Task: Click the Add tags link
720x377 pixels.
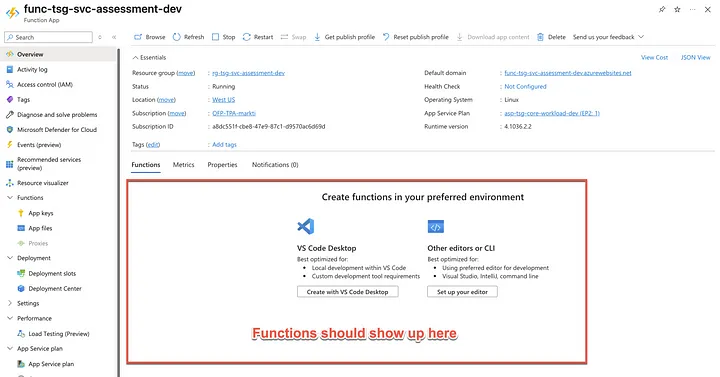Action: (x=225, y=145)
